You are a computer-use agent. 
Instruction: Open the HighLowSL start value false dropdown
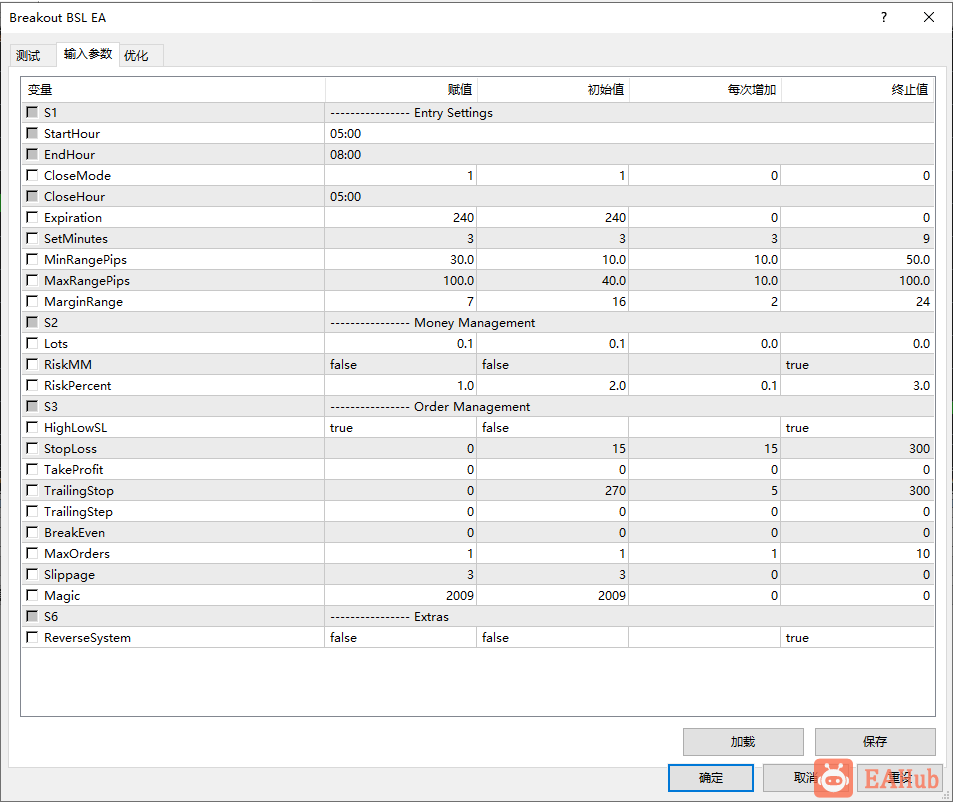pos(552,427)
